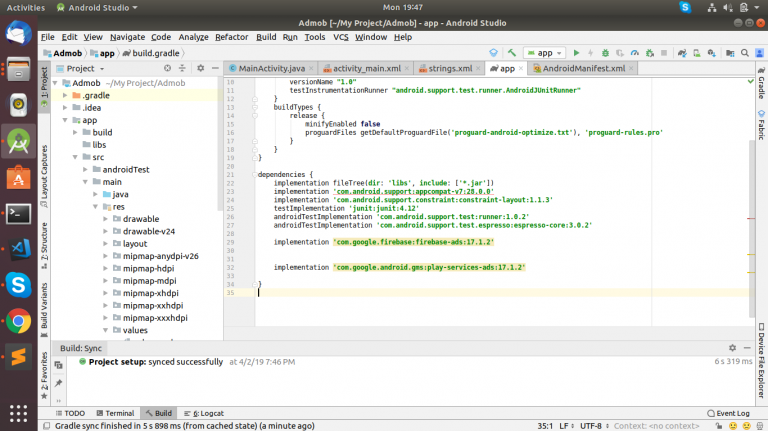The height and width of the screenshot is (431, 768).
Task: Expand the drawable folder
Action: [x=105, y=219]
